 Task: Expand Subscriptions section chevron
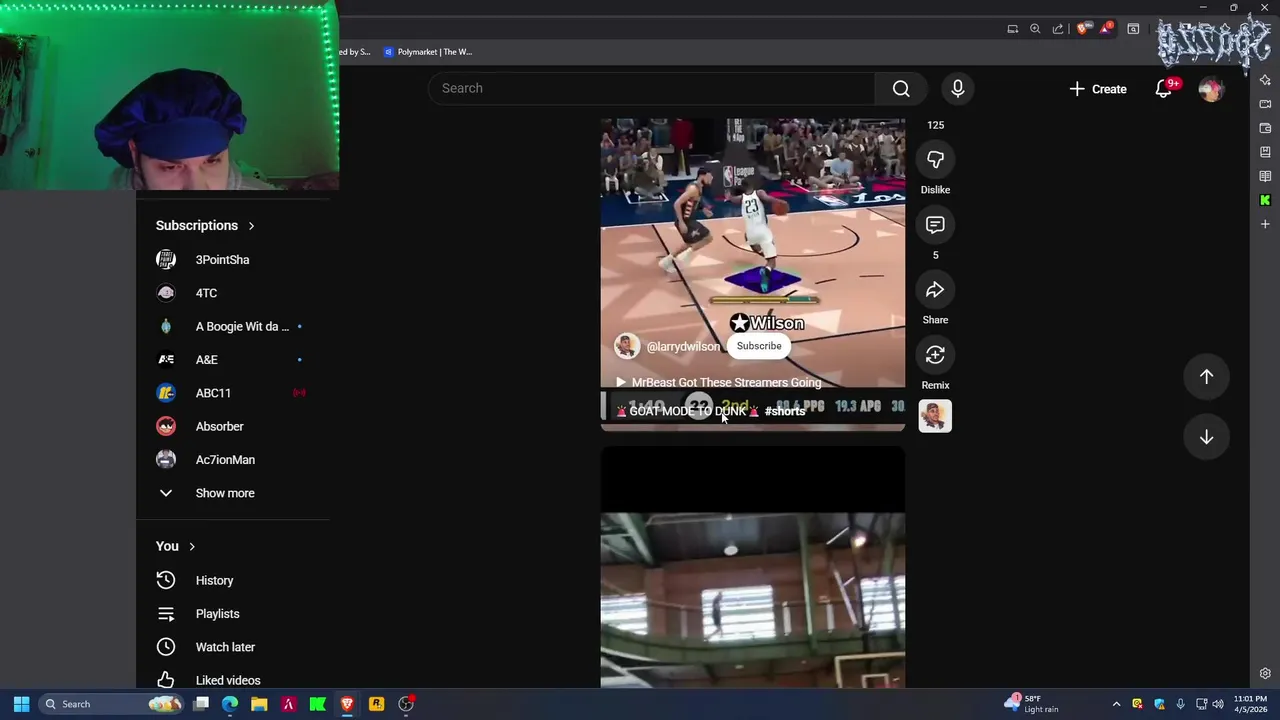tap(251, 226)
